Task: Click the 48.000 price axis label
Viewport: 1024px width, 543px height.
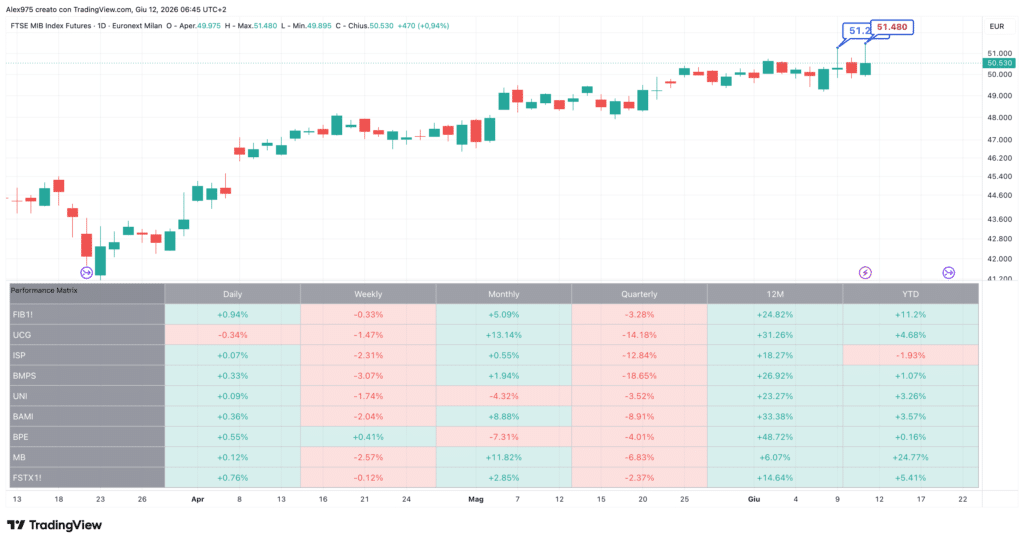Action: coord(999,118)
